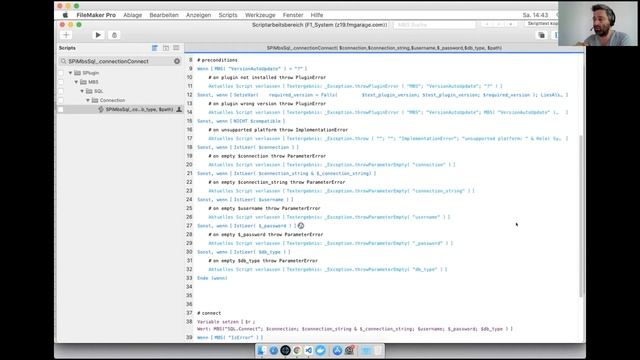640x360 pixels.
Task: Click the plus button to create new script
Action: tap(66, 35)
